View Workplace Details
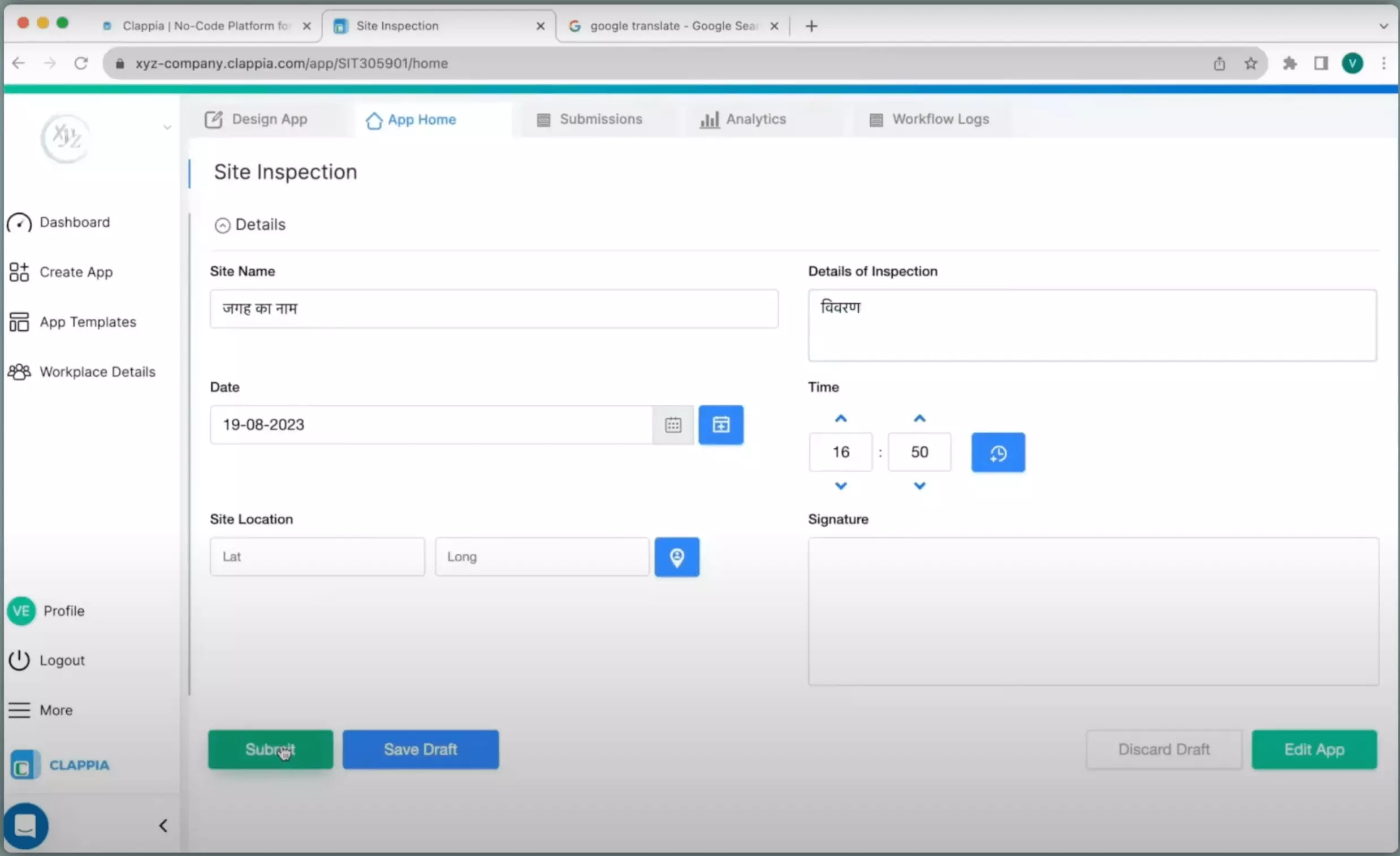The width and height of the screenshot is (1400, 856). coord(97,371)
